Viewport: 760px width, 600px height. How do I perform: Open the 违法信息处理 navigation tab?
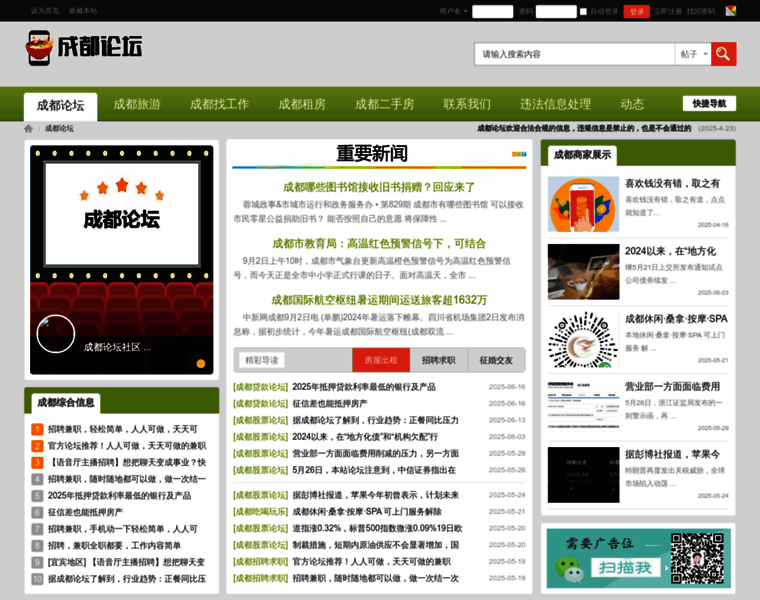555,104
